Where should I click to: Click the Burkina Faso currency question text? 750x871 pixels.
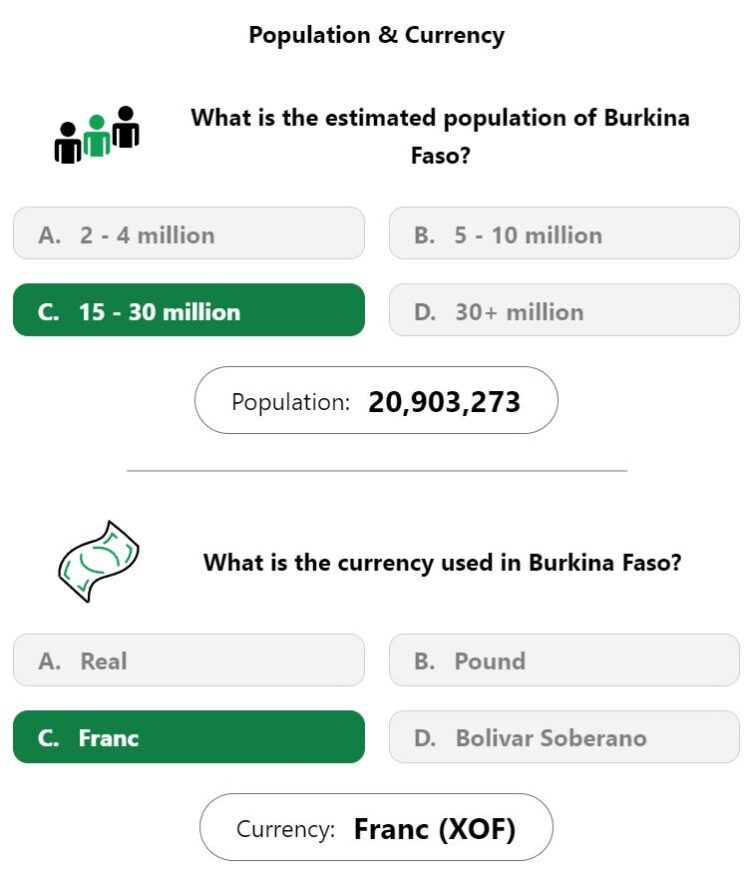442,562
